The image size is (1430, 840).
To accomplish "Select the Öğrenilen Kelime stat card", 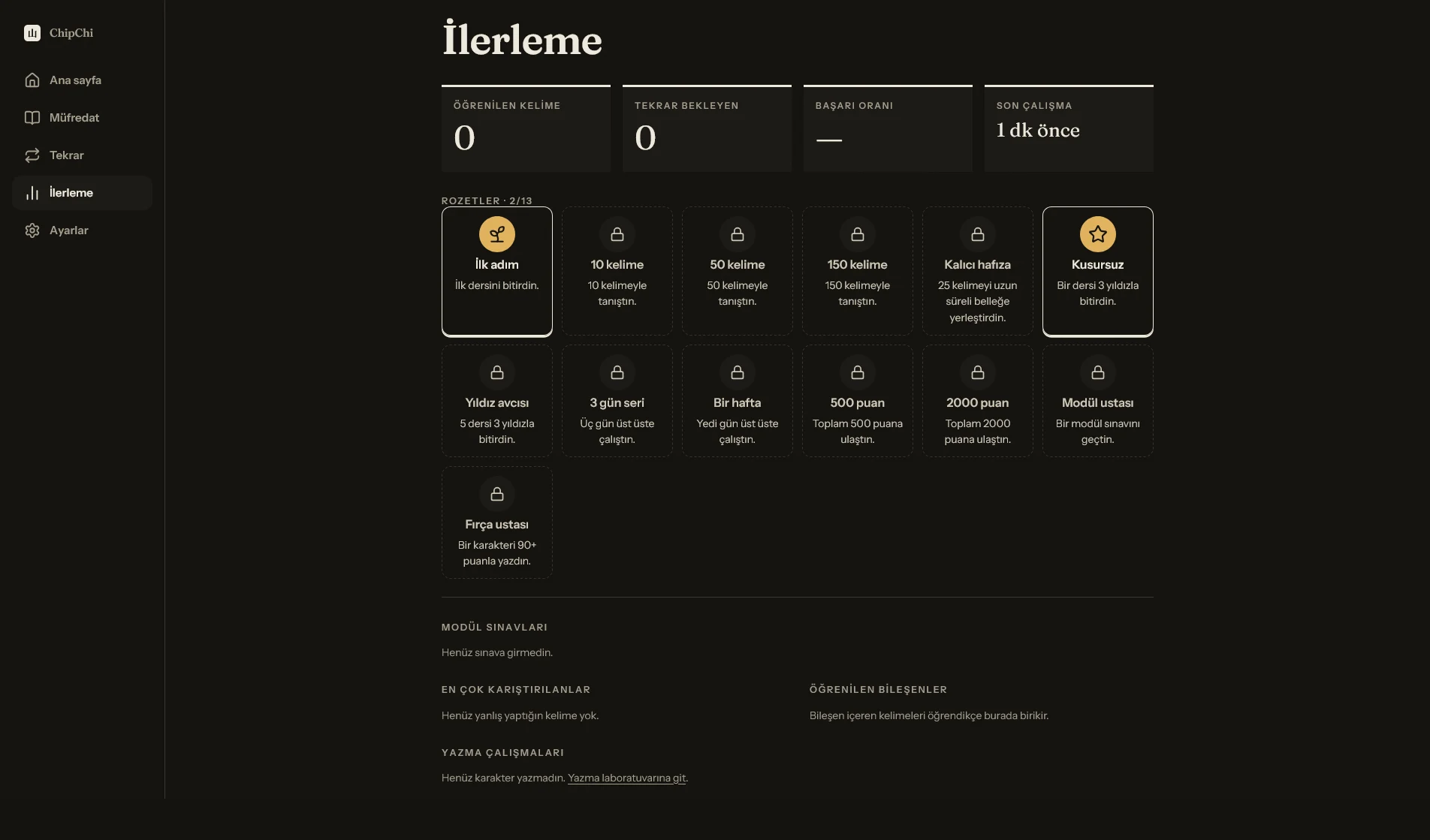I will coord(526,128).
